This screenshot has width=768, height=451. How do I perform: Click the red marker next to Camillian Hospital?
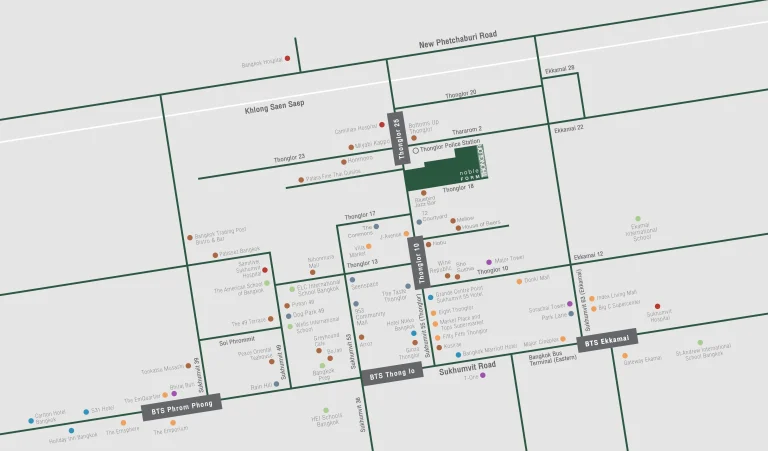(382, 124)
